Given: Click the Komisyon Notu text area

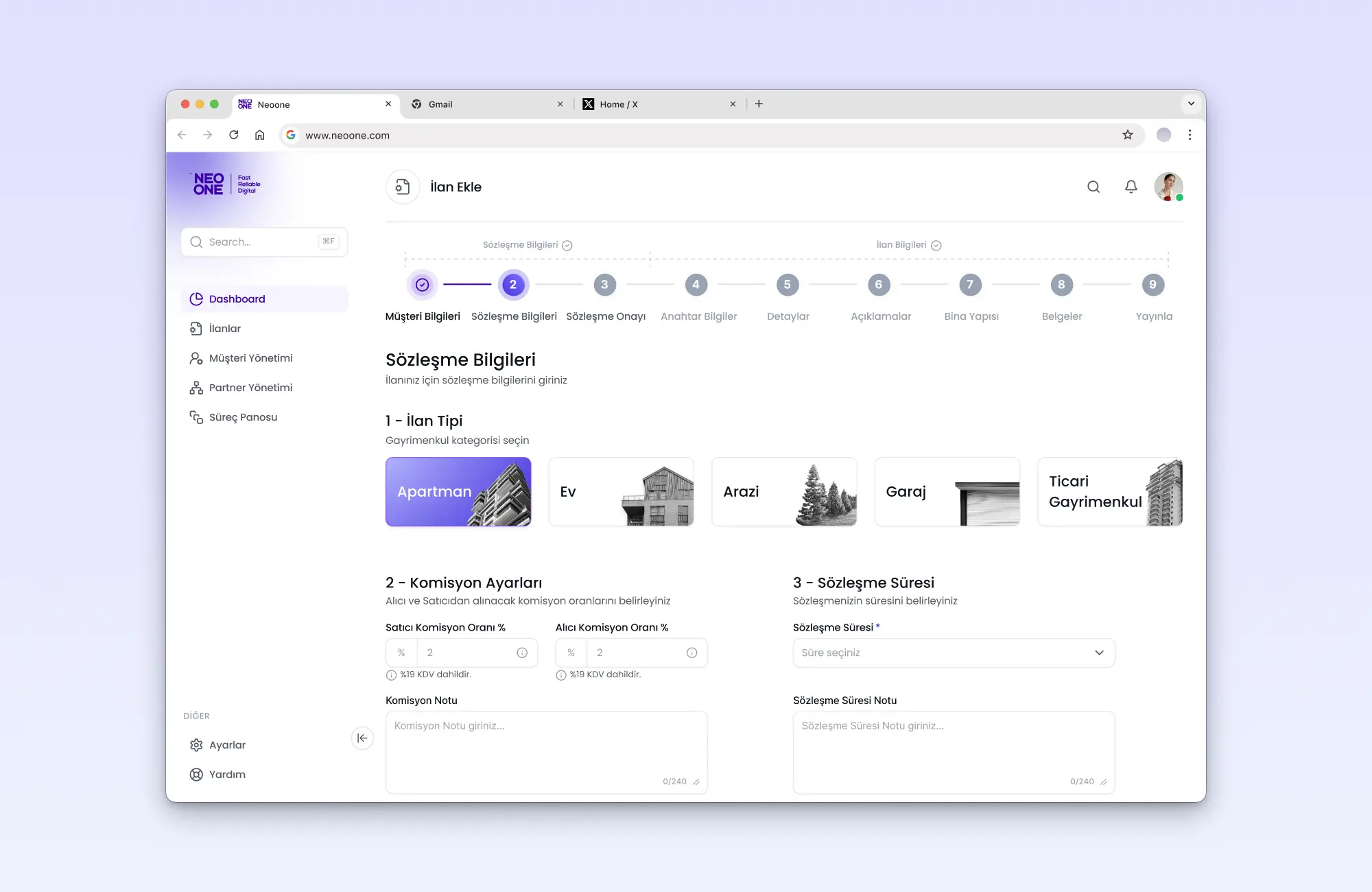Looking at the screenshot, I should pos(546,751).
